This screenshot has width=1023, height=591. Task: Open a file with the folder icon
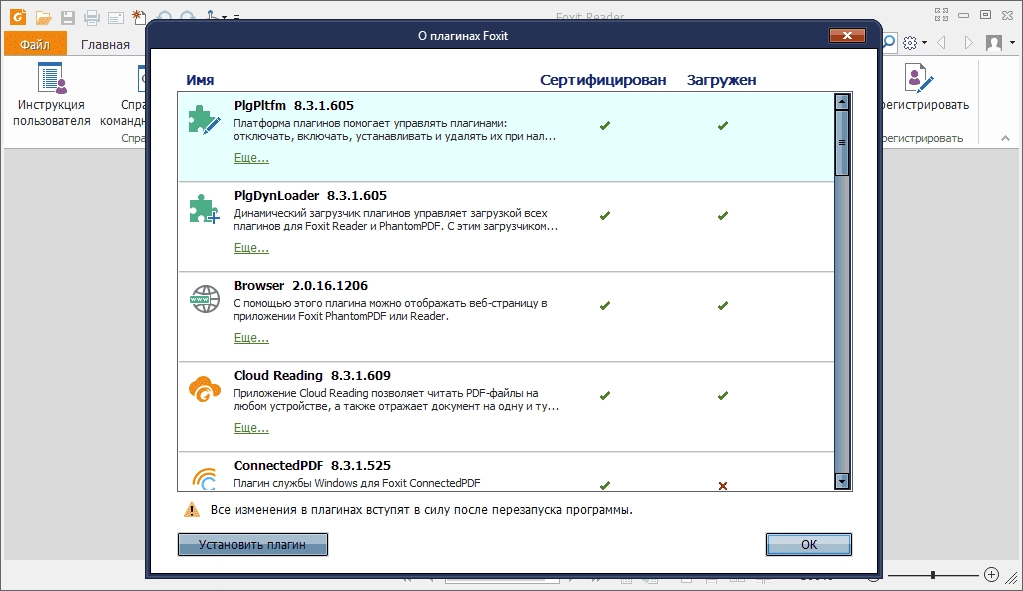(43, 18)
